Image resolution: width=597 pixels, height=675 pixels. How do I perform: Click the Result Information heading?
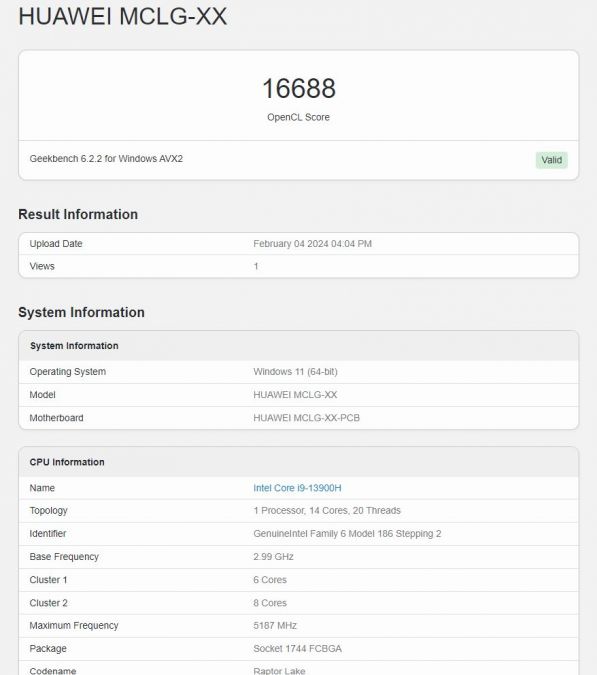tap(78, 214)
